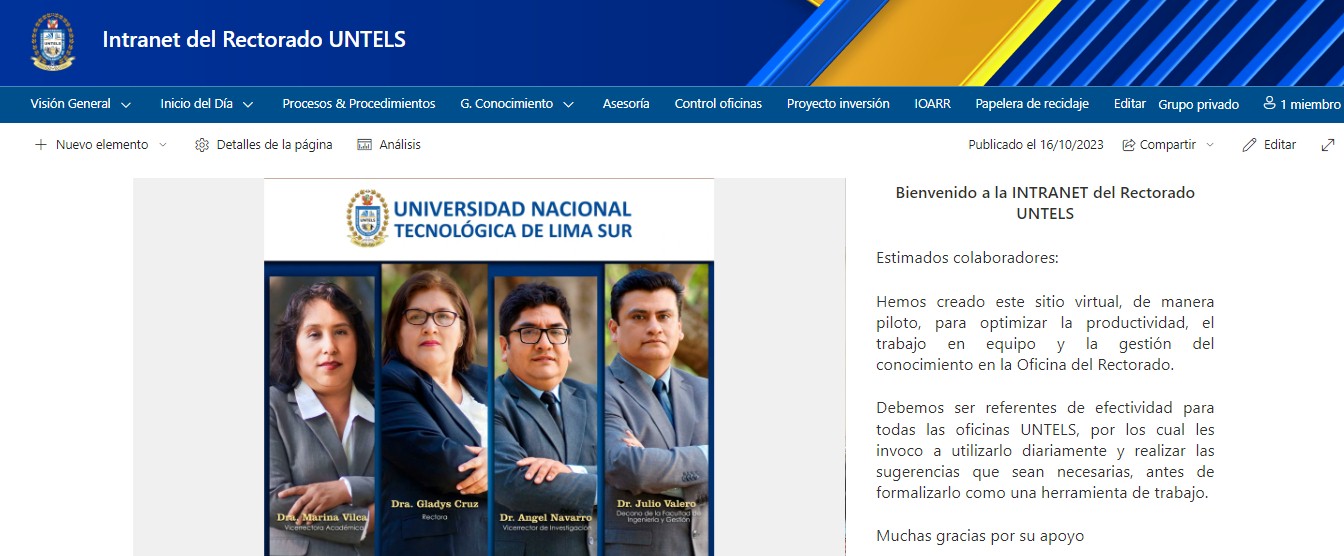Expand the Inicio del Día dropdown chevron
The width and height of the screenshot is (1344, 556).
coord(248,105)
